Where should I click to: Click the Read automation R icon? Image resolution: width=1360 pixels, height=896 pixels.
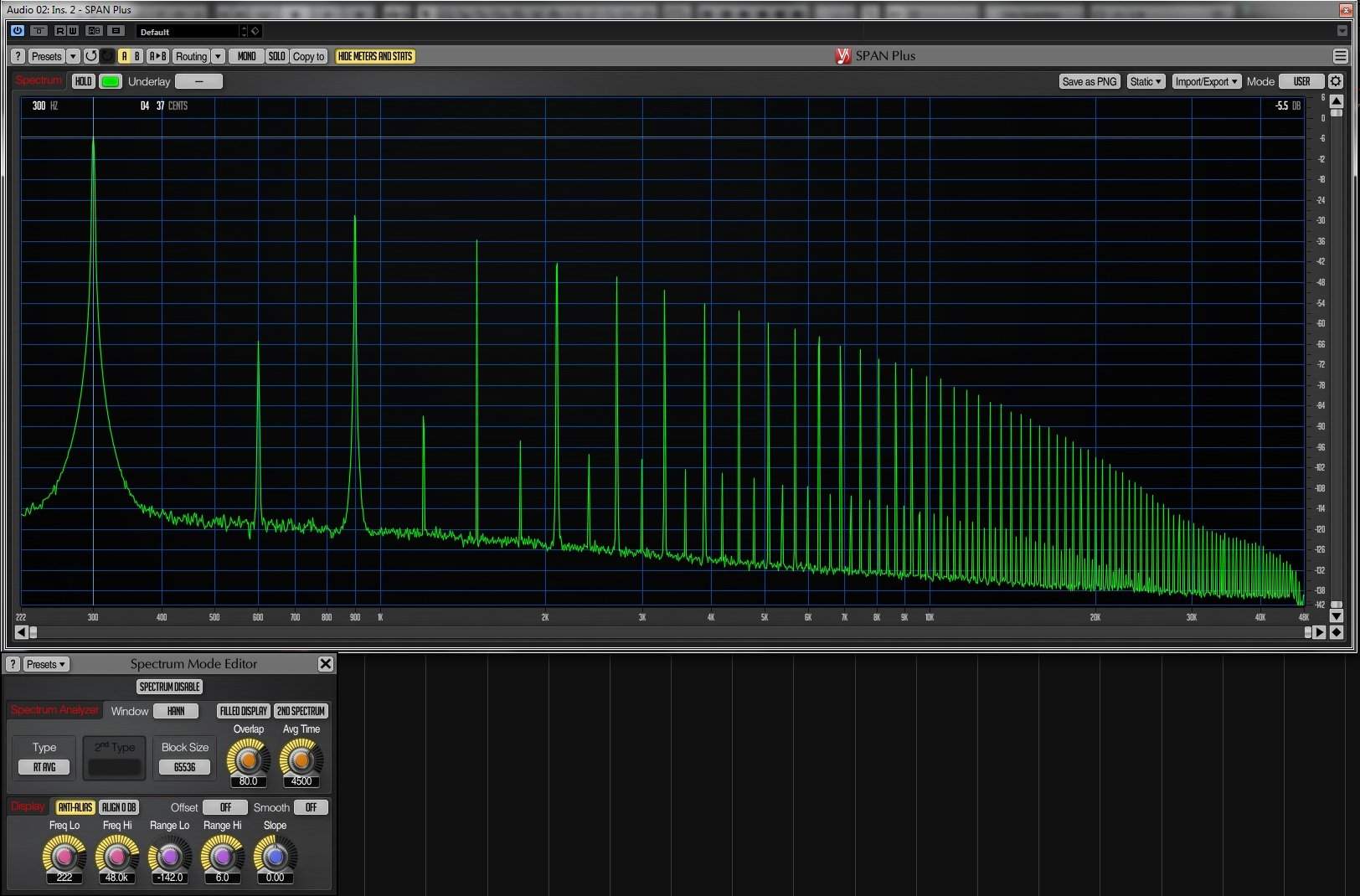[x=60, y=31]
